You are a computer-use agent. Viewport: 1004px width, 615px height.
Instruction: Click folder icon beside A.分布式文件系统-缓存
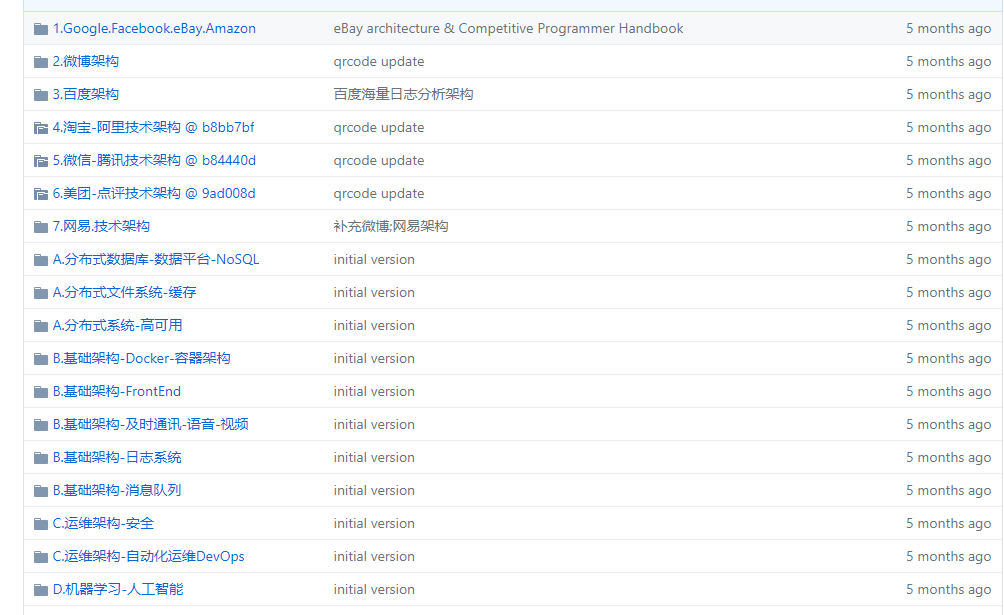click(41, 293)
